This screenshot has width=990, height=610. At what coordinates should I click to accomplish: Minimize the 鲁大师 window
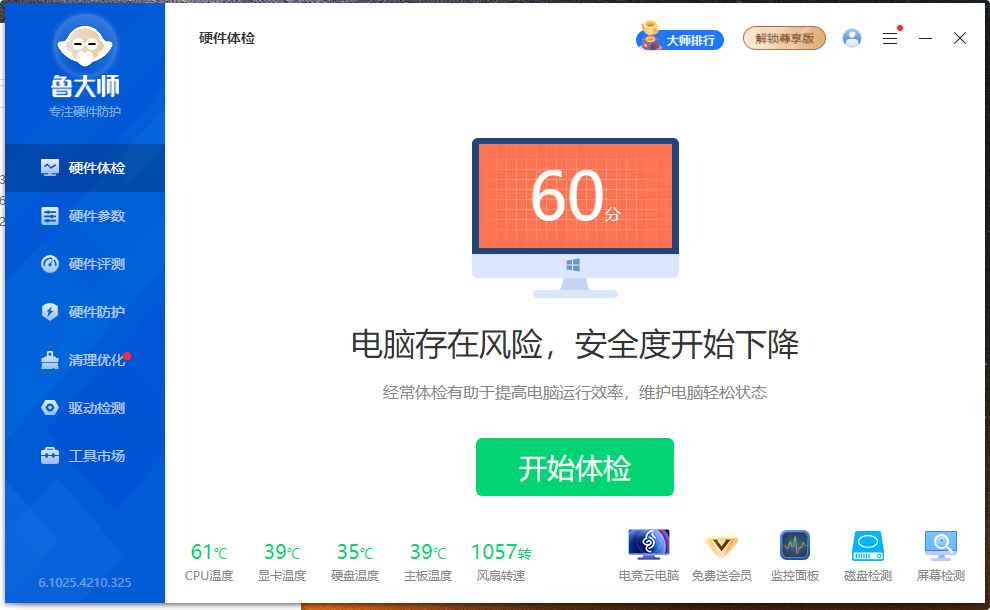(925, 39)
